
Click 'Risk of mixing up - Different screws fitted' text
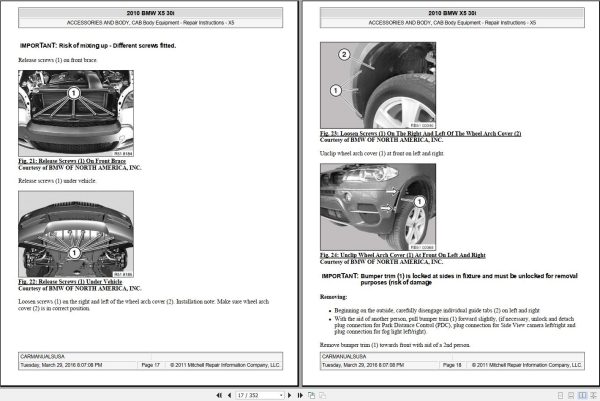pyautogui.click(x=117, y=46)
